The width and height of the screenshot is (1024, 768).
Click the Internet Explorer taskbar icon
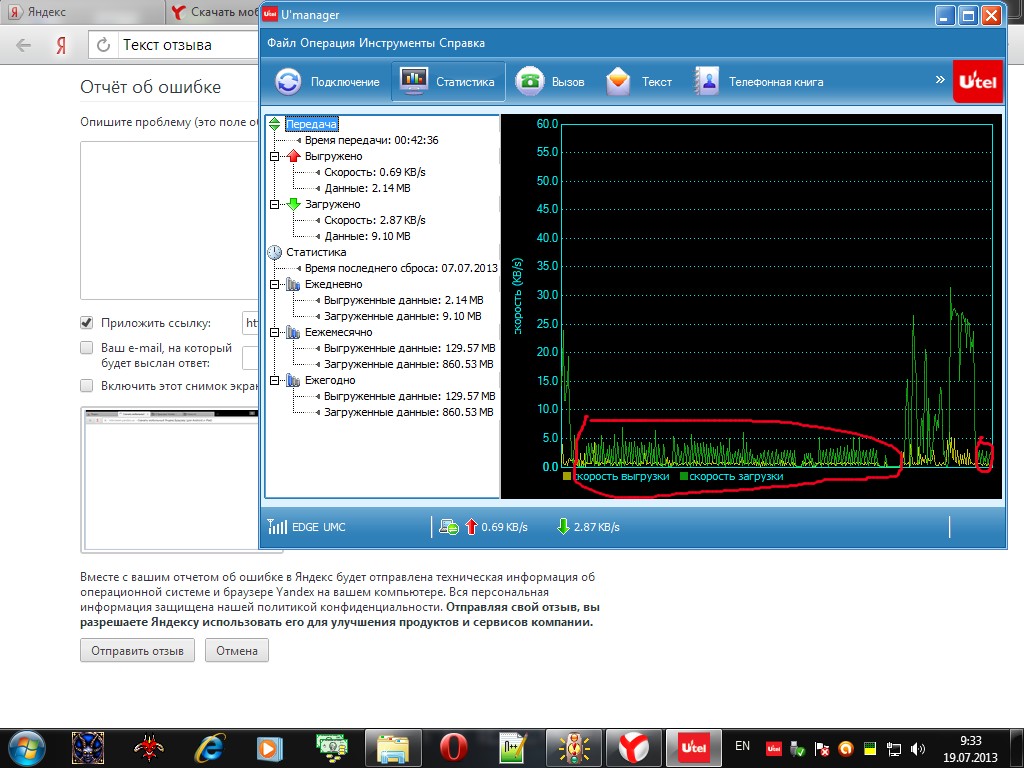click(209, 747)
